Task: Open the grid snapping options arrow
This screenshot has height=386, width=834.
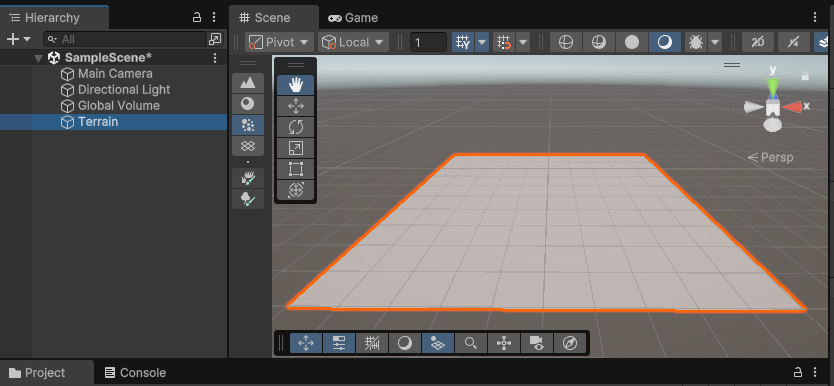Action: point(523,42)
